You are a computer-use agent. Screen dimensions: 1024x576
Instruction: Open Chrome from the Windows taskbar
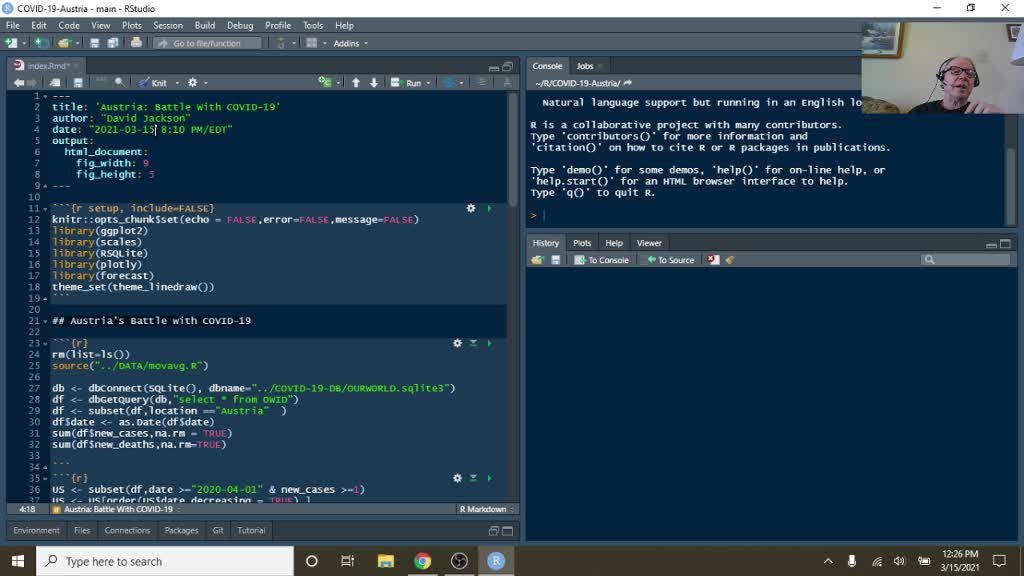[x=422, y=561]
